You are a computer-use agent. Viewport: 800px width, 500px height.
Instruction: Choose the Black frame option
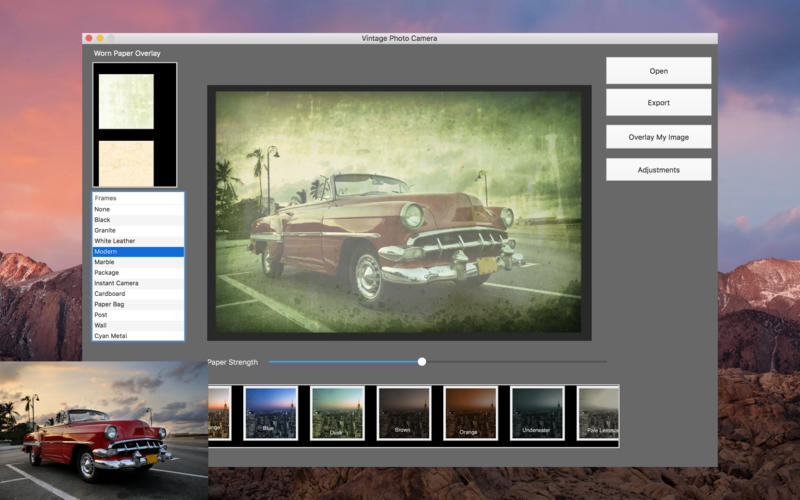pos(138,220)
